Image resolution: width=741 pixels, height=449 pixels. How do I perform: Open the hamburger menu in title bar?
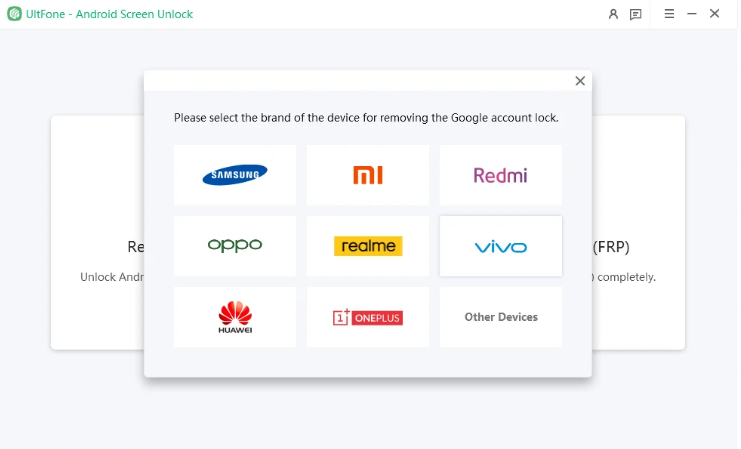coord(668,14)
